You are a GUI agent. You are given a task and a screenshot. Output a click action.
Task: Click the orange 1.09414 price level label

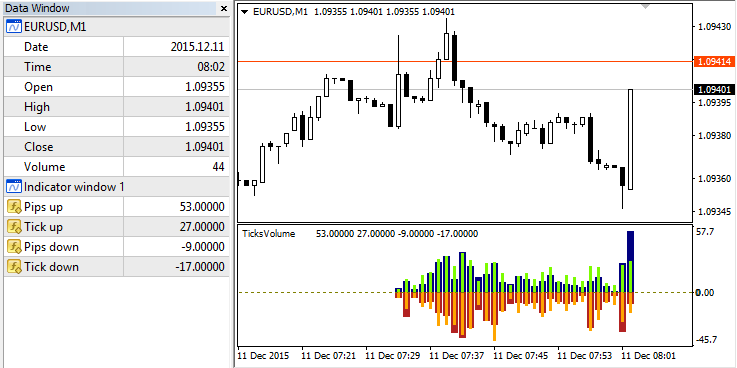point(714,62)
